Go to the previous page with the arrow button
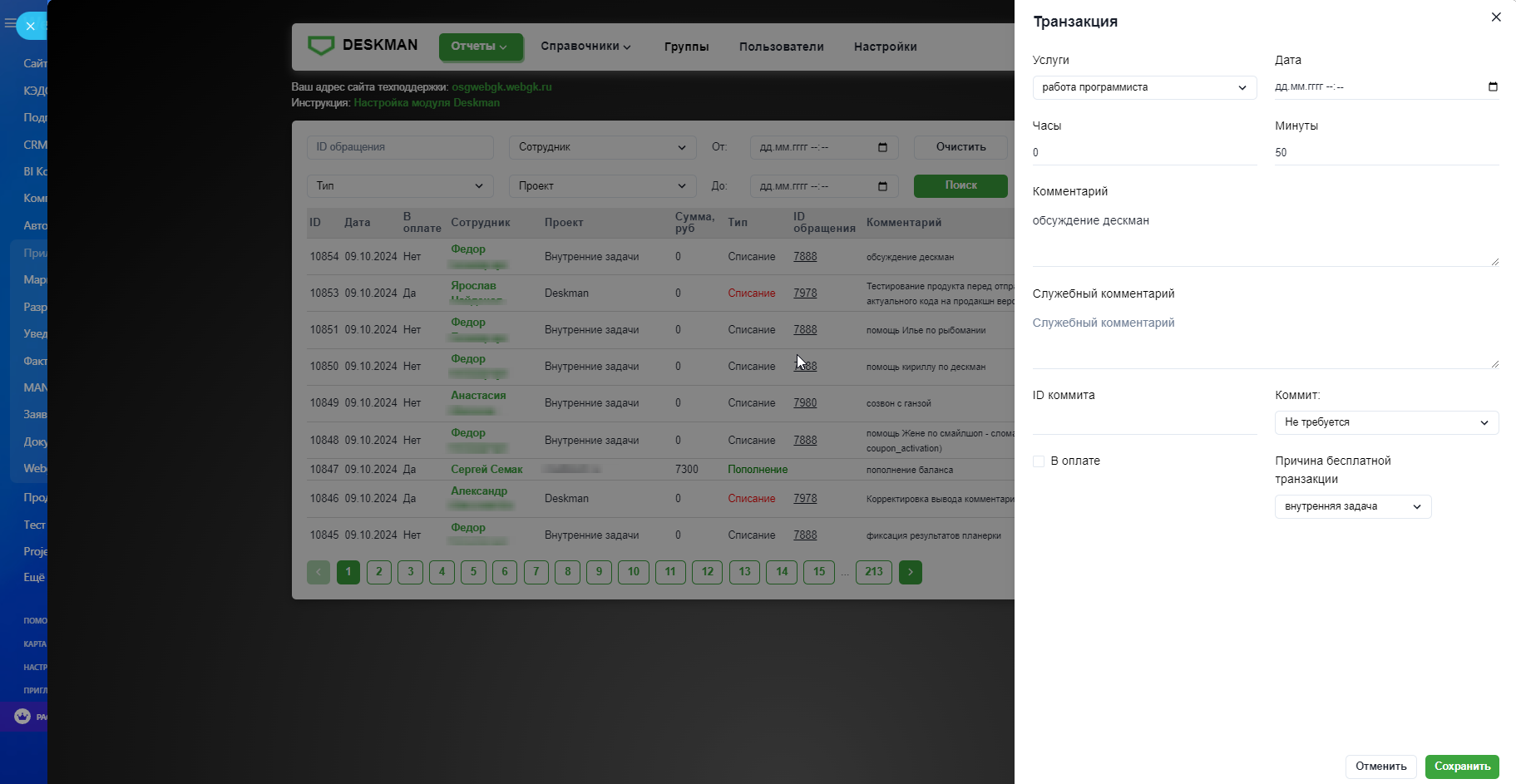 click(x=319, y=572)
